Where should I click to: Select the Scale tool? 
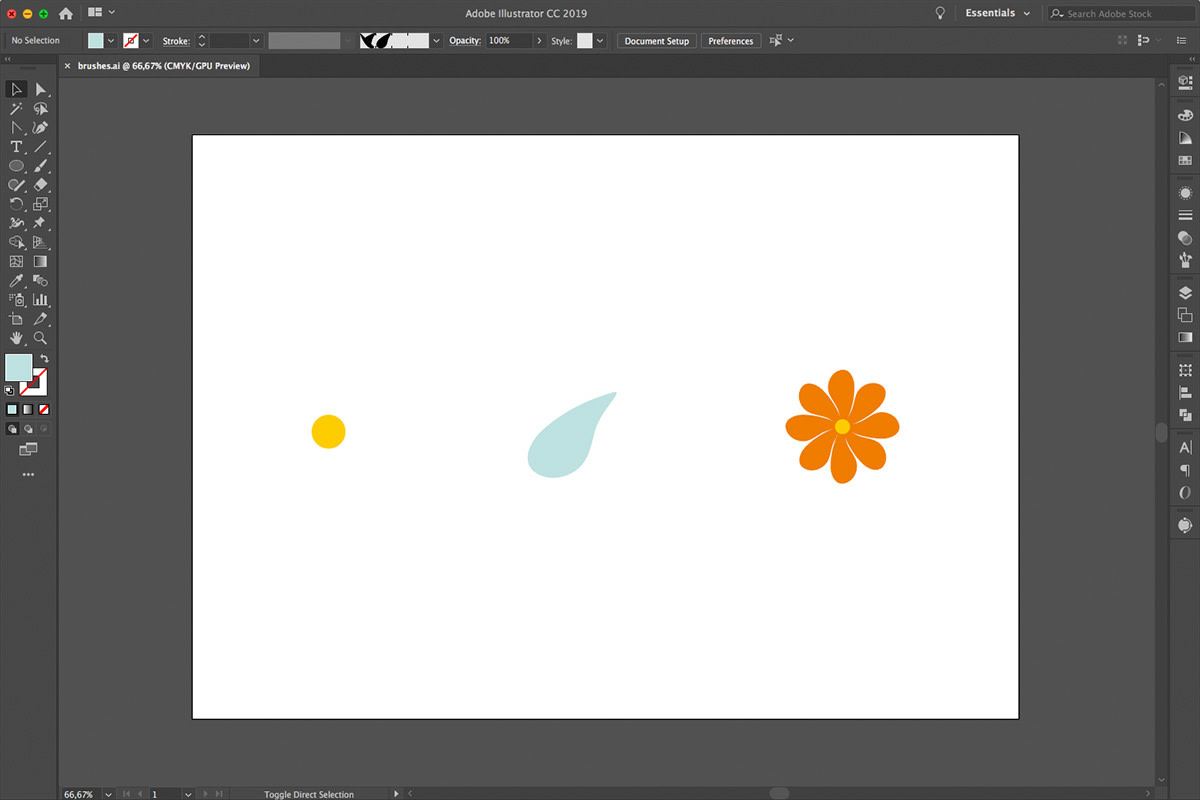click(41, 204)
